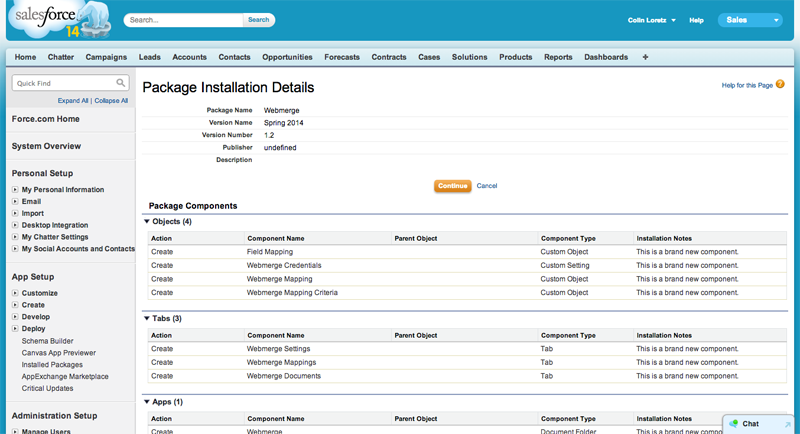Expand the Create section
This screenshot has width=800, height=434.
point(15,304)
